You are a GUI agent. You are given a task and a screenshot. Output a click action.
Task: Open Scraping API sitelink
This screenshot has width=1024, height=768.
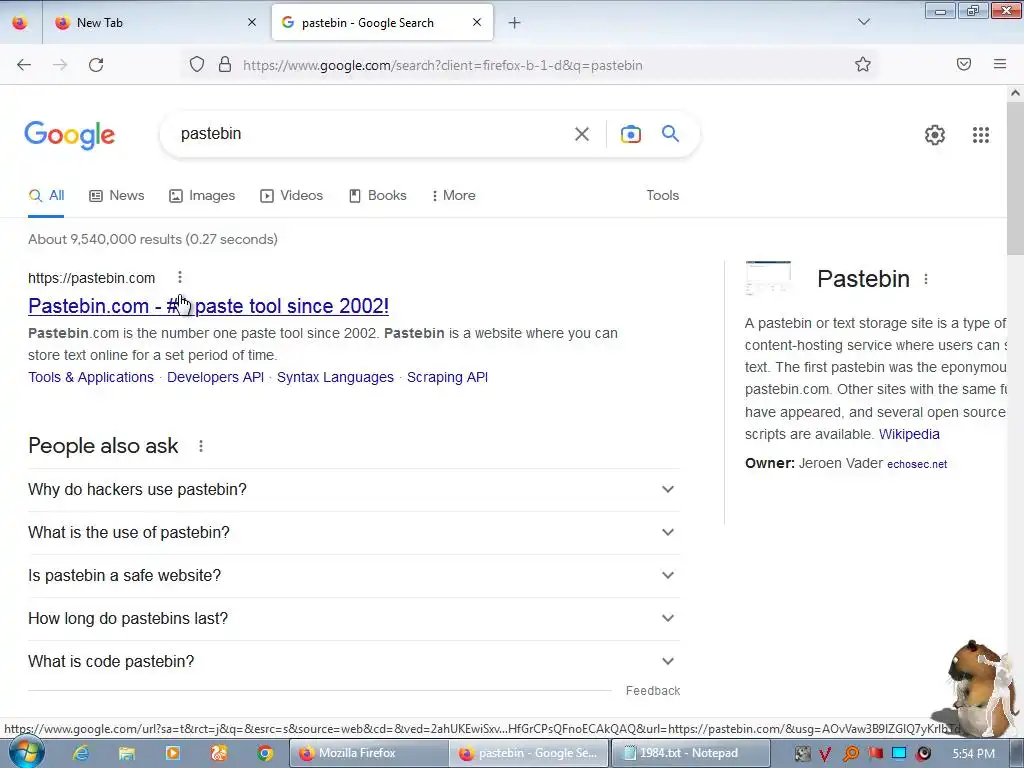click(x=447, y=377)
